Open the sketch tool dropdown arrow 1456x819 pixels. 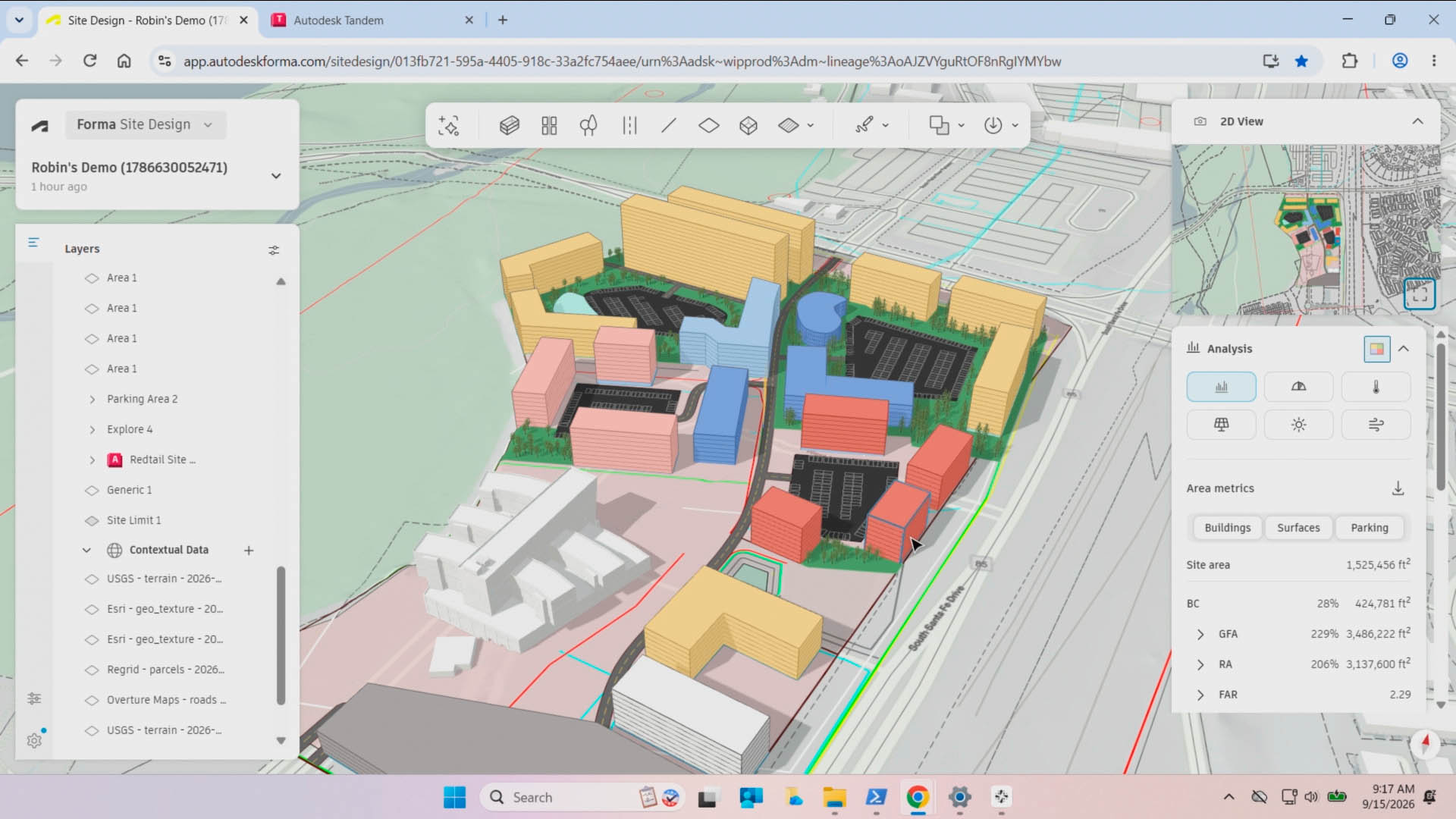[885, 126]
